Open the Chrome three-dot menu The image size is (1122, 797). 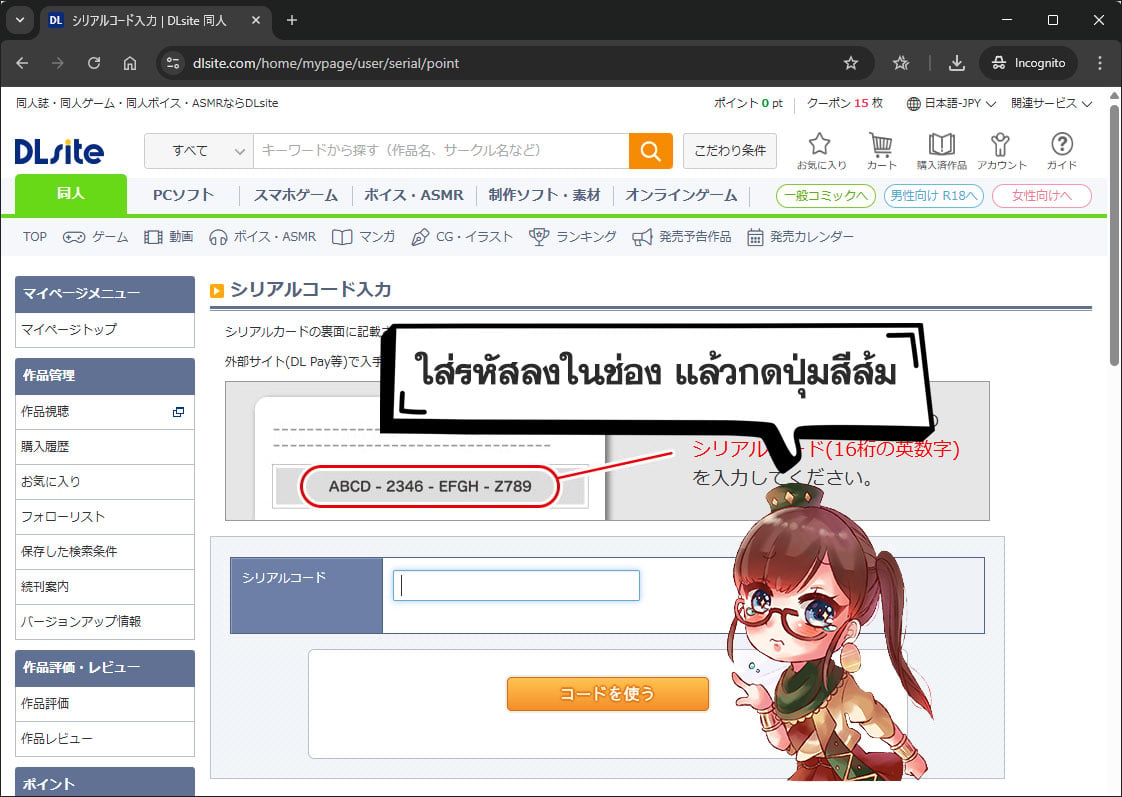(1100, 63)
